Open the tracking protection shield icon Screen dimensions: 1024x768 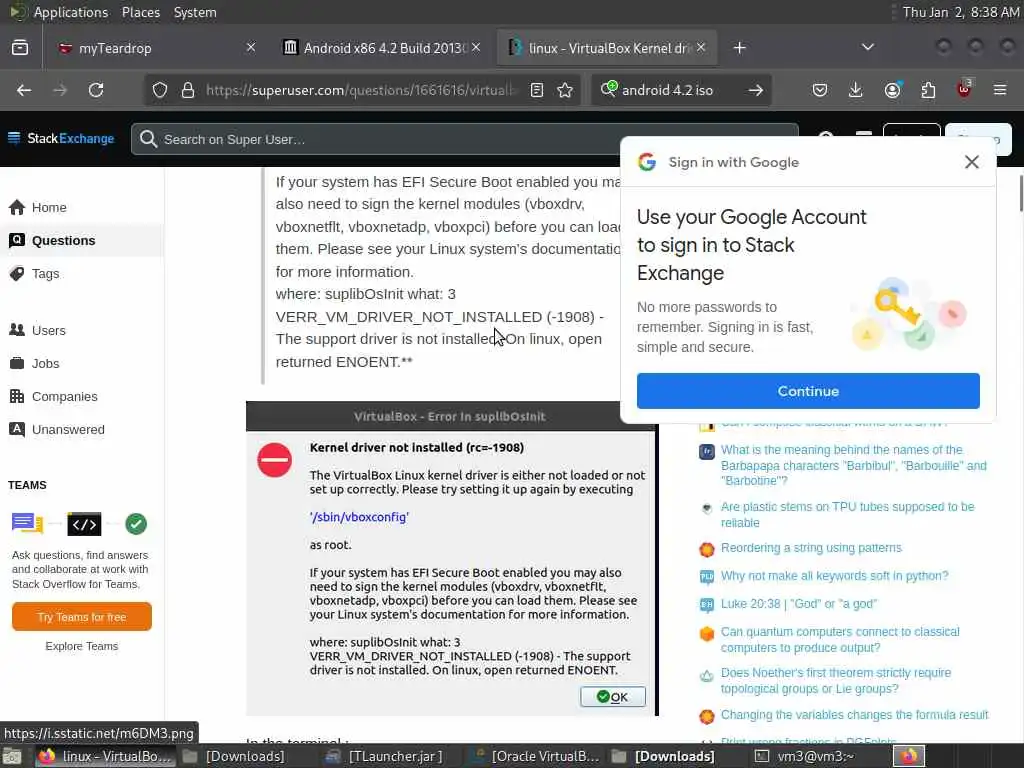click(x=160, y=90)
